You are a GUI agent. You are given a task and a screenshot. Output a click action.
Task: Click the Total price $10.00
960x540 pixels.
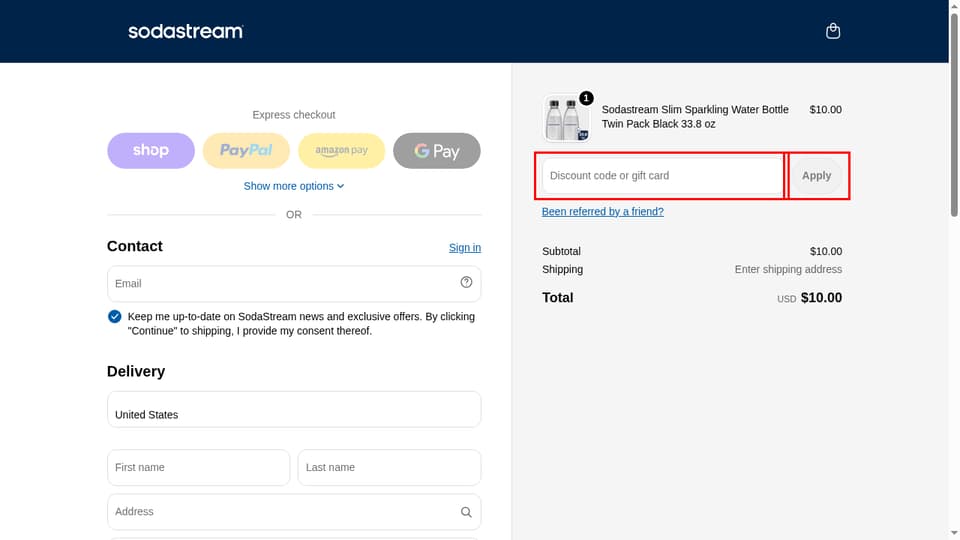pyautogui.click(x=821, y=298)
